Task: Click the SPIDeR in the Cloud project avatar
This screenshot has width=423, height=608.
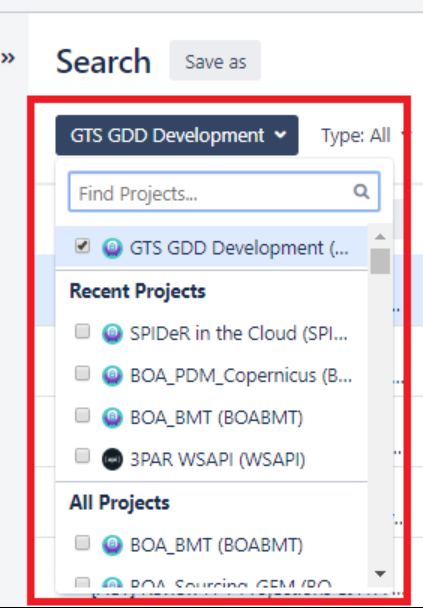Action: [x=112, y=333]
